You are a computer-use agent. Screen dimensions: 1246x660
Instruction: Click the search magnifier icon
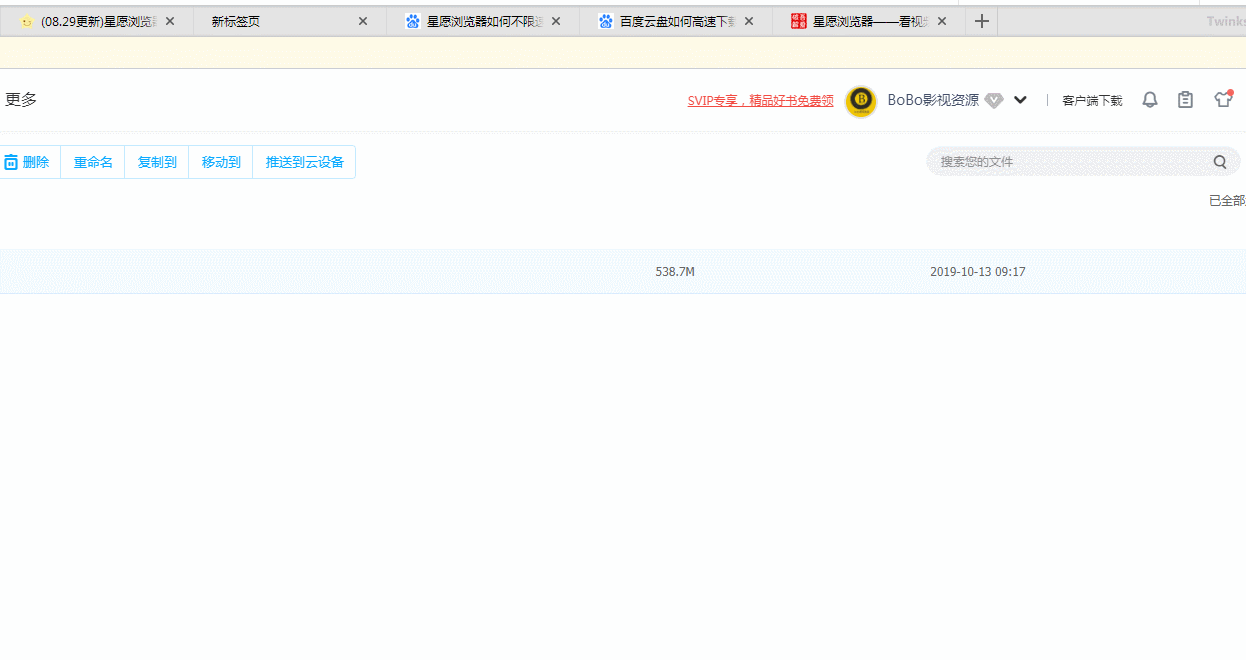click(1220, 162)
